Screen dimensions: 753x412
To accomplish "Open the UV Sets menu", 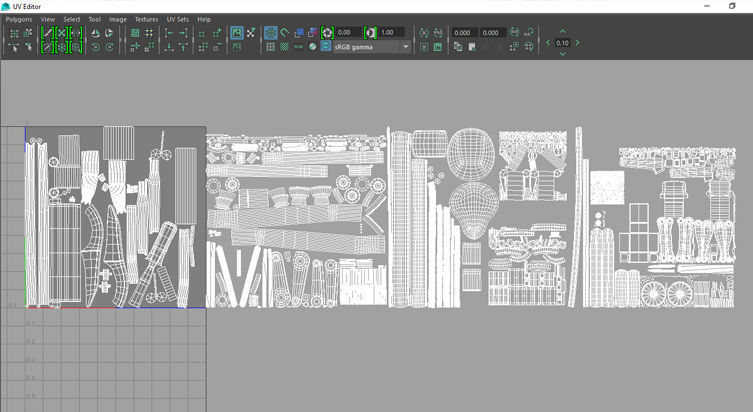I will [178, 19].
